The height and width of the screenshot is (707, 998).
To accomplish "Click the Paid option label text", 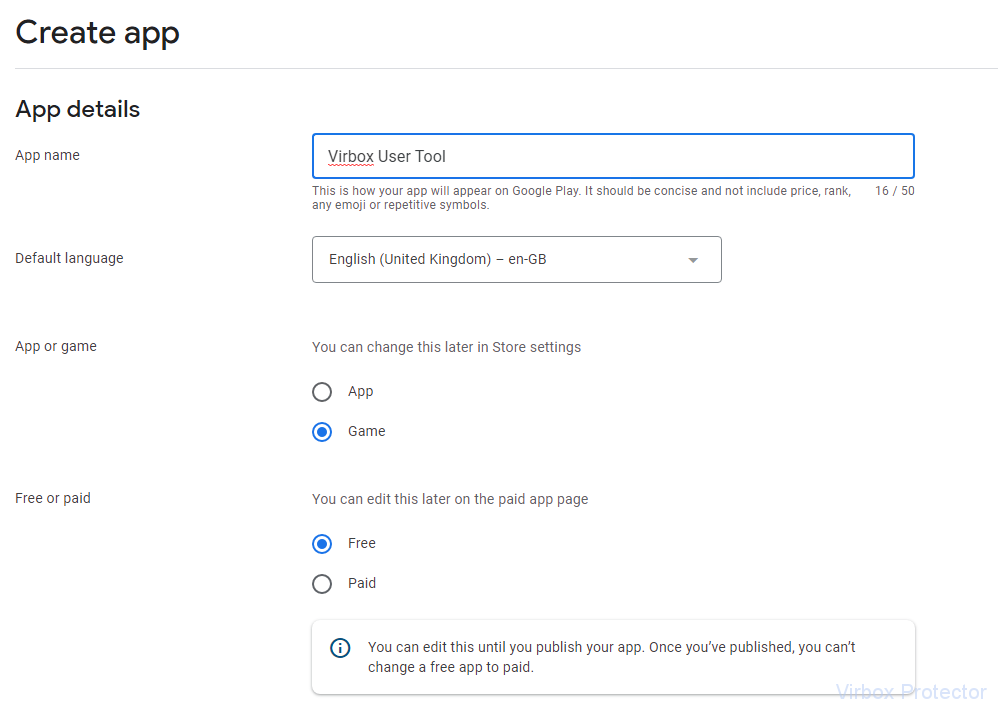I will 362,584.
